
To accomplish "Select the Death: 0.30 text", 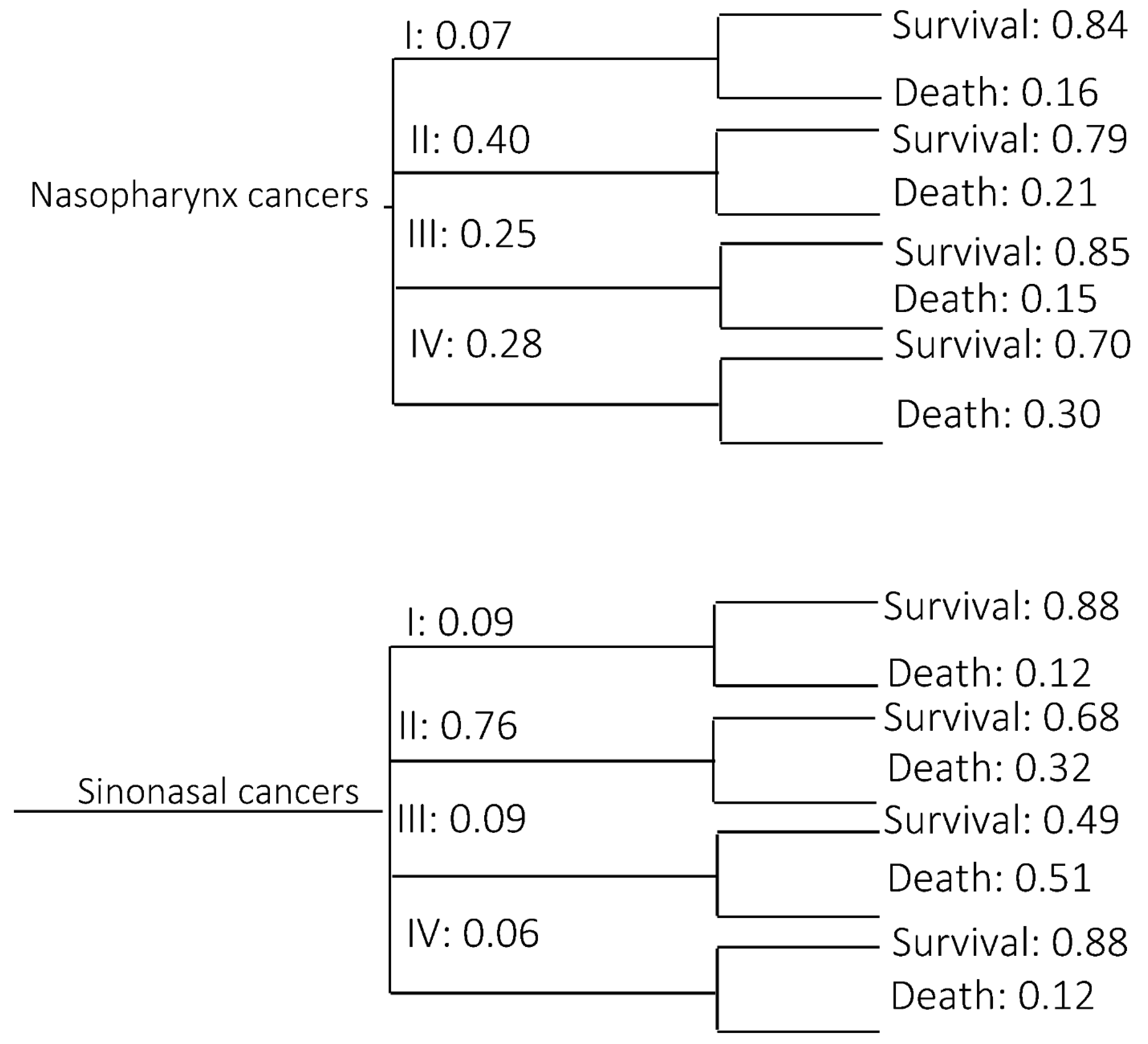I will coord(998,414).
